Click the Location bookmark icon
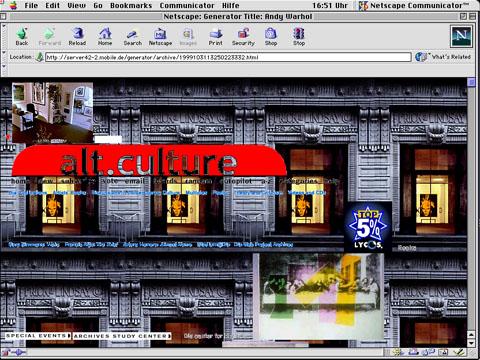Image resolution: width=480 pixels, height=360 pixels. (40, 57)
